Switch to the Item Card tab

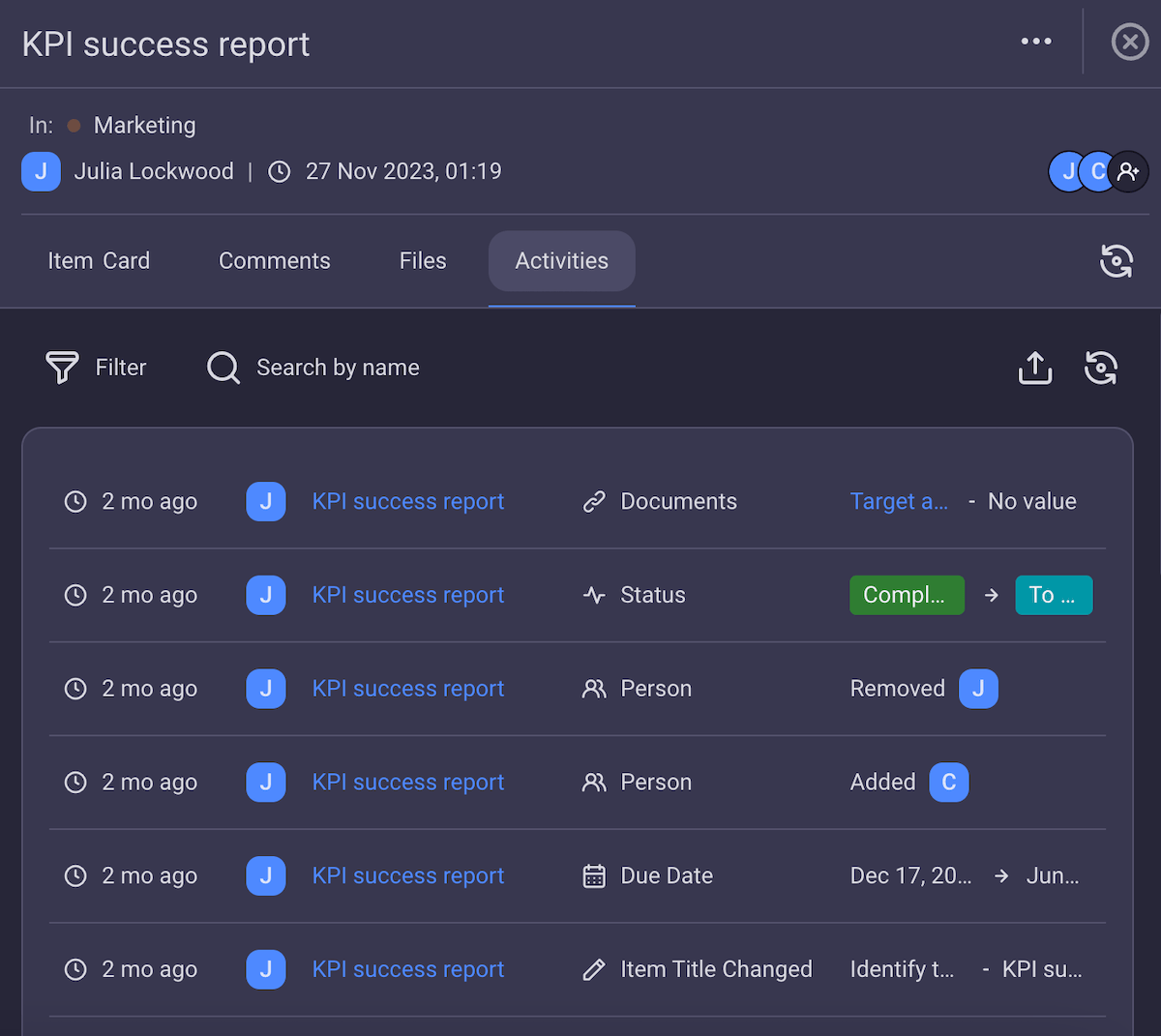(99, 261)
